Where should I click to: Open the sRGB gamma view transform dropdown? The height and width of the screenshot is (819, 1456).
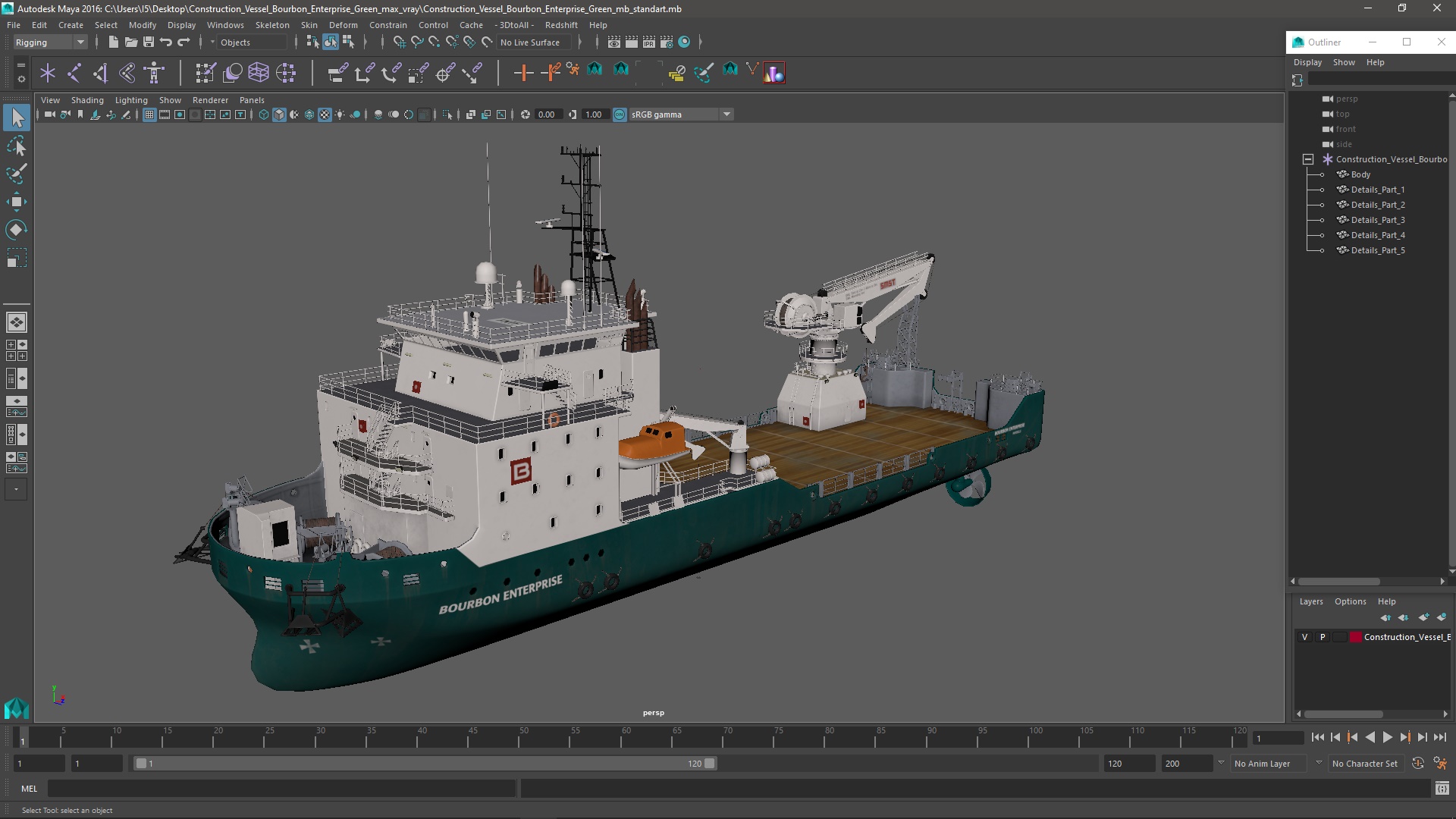click(681, 115)
